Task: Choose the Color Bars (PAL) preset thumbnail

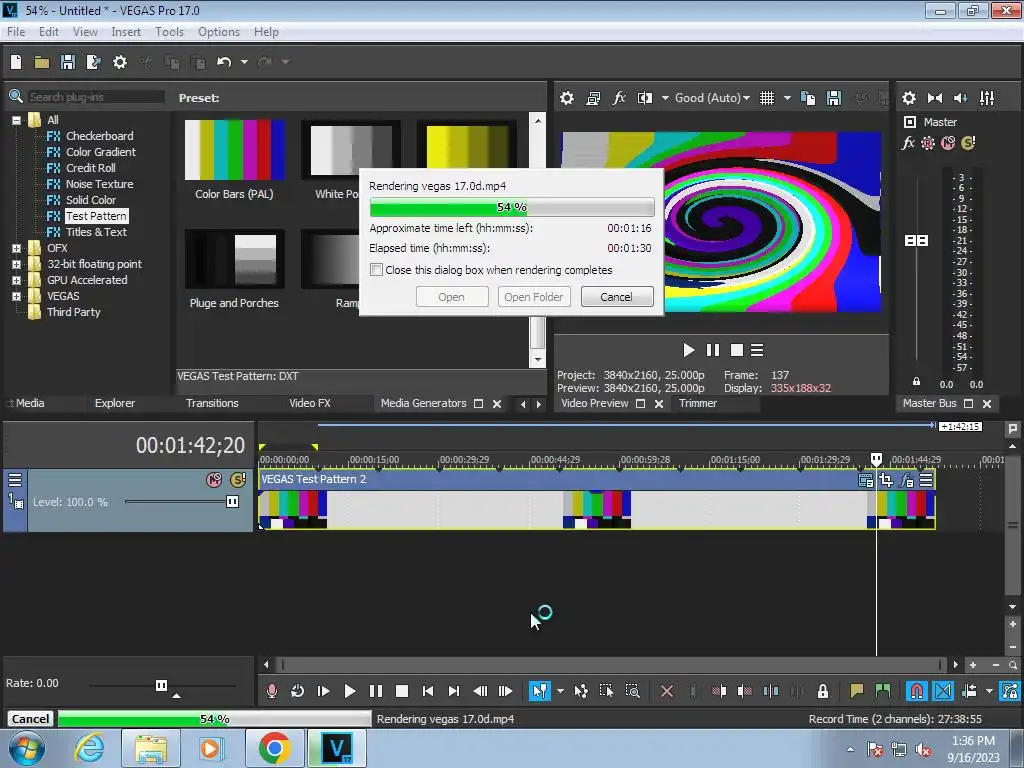Action: (x=234, y=150)
